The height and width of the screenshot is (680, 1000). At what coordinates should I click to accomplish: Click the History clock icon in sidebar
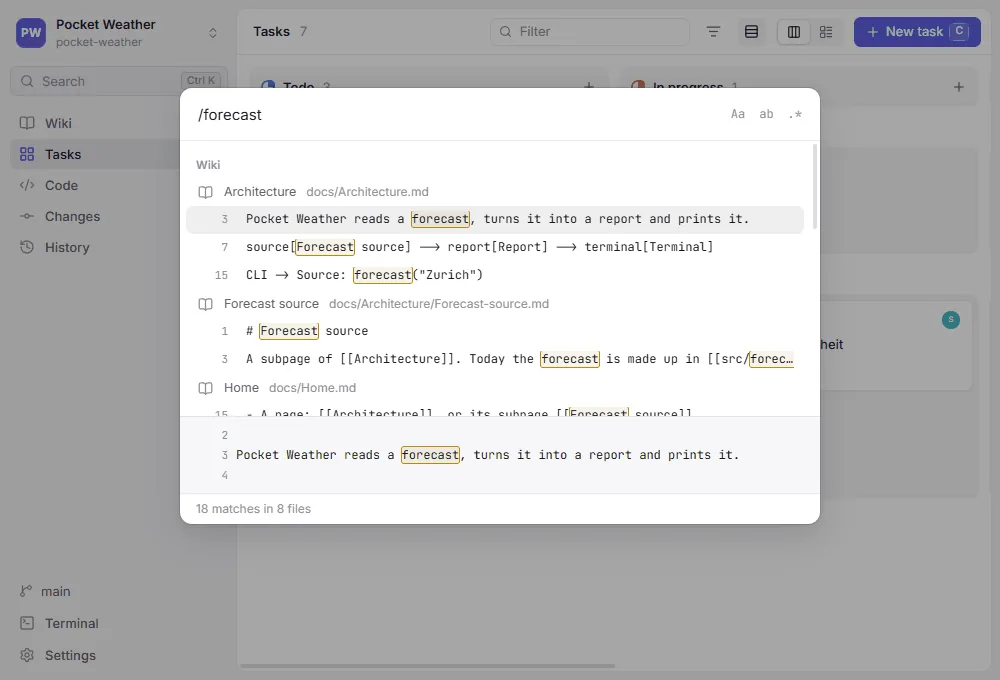tap(27, 248)
